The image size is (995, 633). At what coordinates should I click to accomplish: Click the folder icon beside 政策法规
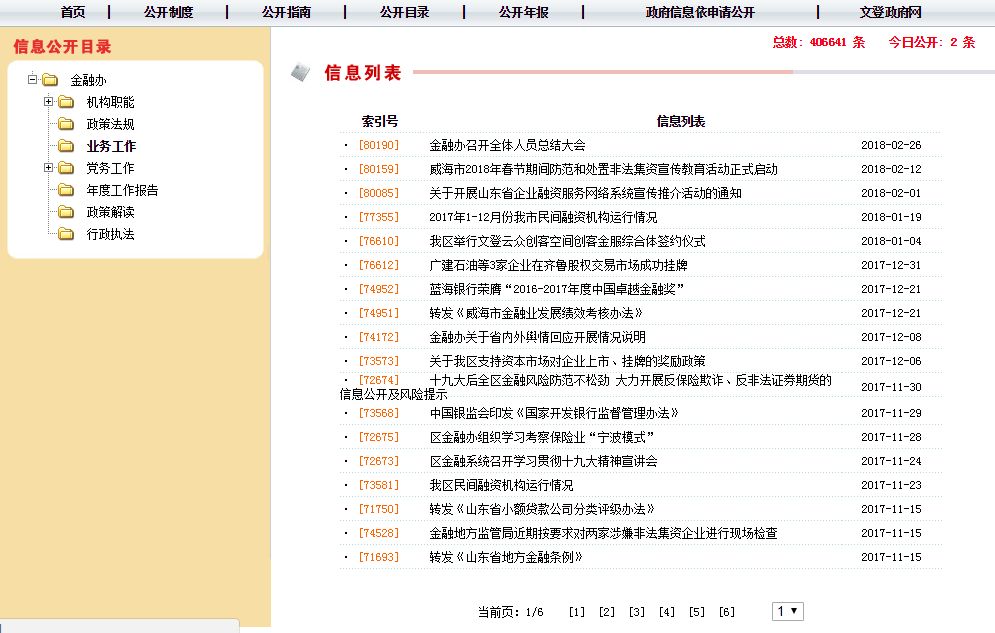pos(66,124)
